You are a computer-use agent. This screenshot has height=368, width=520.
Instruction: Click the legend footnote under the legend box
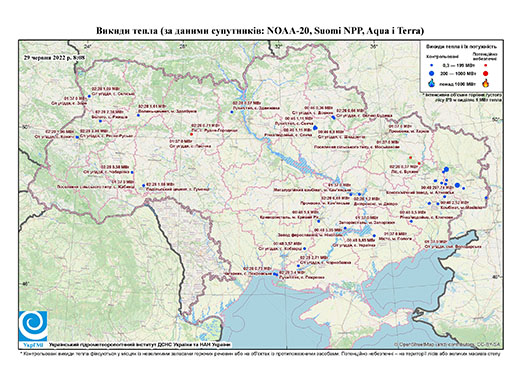click(463, 97)
